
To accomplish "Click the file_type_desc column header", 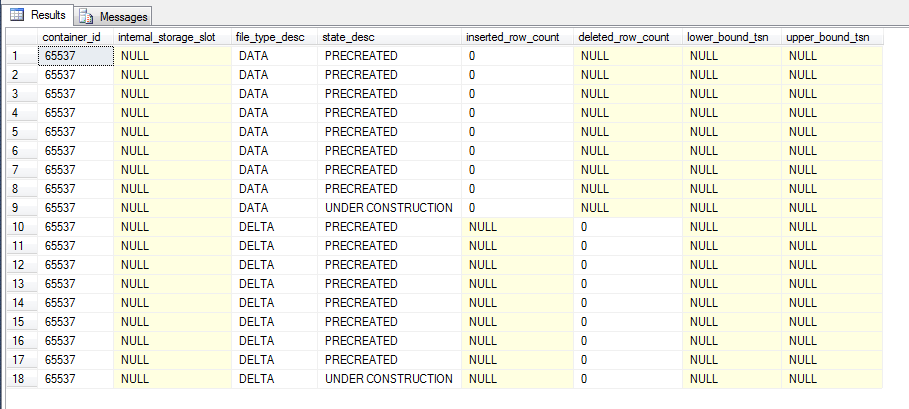I will [271, 37].
